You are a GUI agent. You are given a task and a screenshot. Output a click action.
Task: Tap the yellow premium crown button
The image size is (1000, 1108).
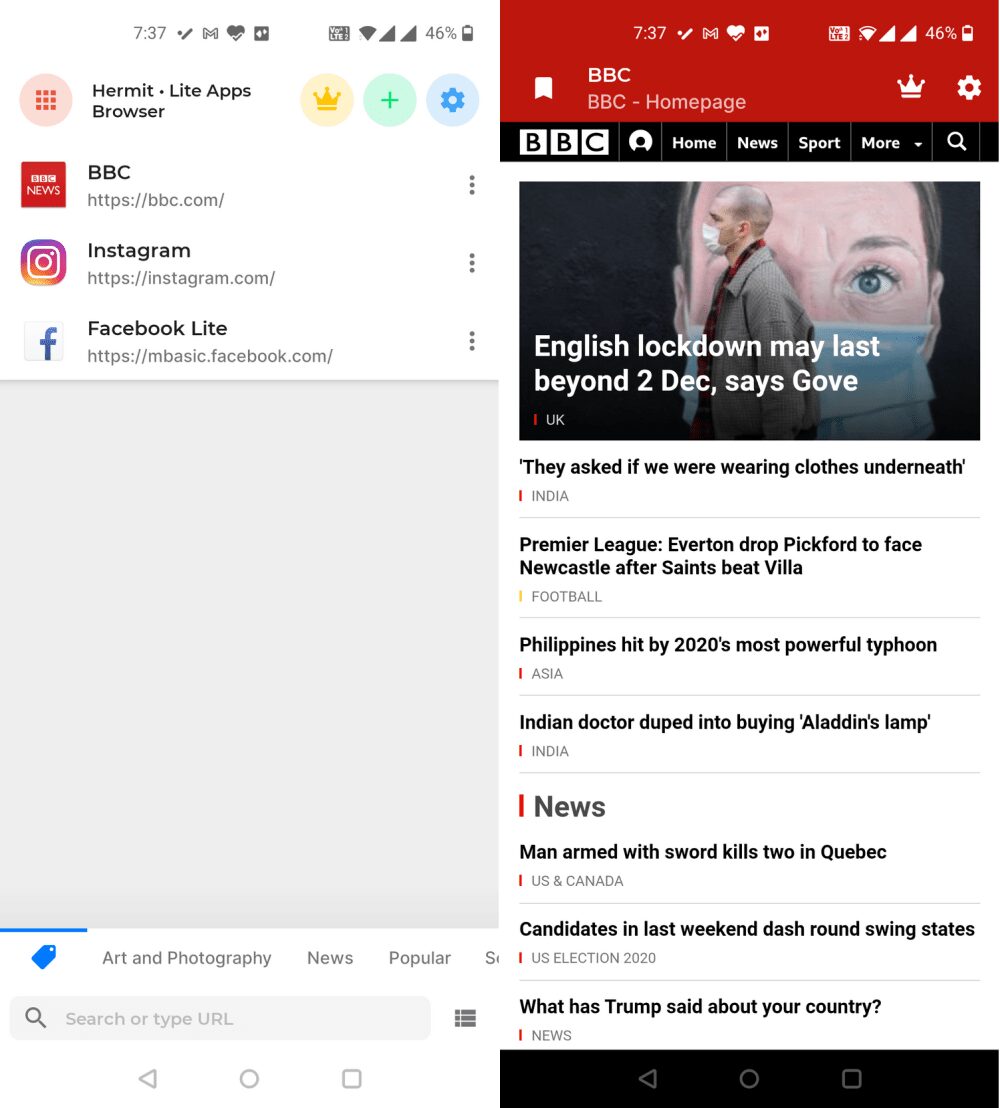click(x=327, y=100)
